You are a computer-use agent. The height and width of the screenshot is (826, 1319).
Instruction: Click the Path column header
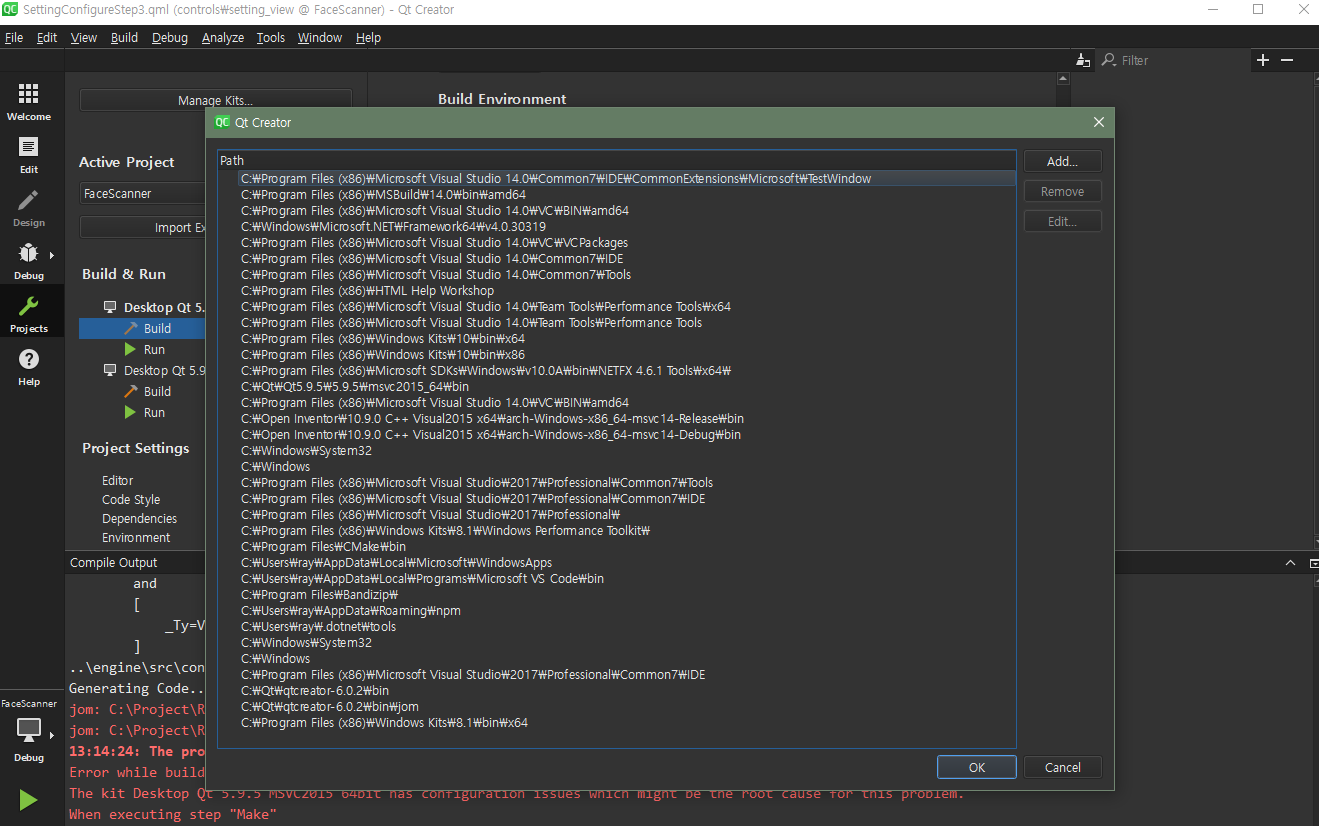(617, 160)
